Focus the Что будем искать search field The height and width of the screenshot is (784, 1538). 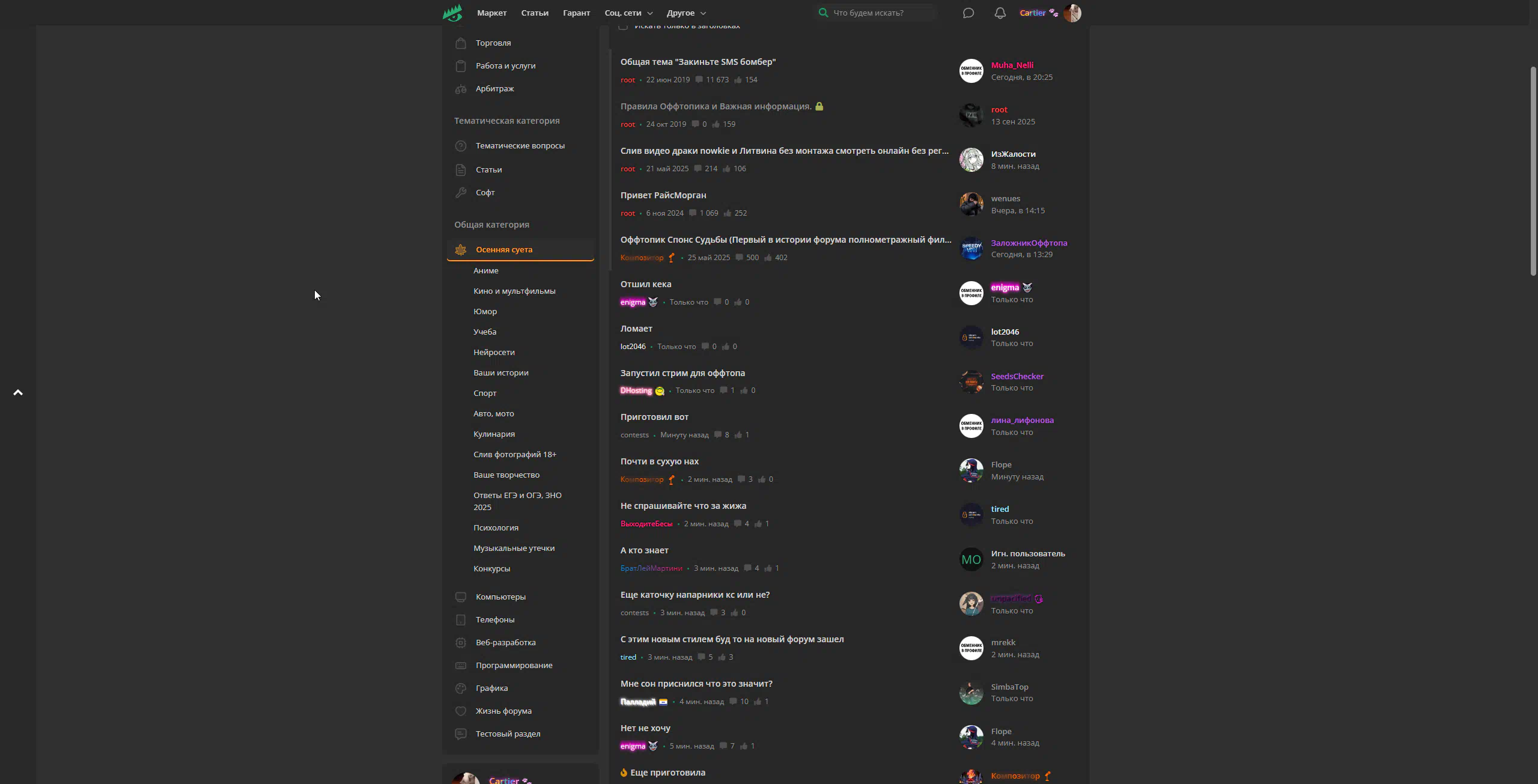coord(883,13)
